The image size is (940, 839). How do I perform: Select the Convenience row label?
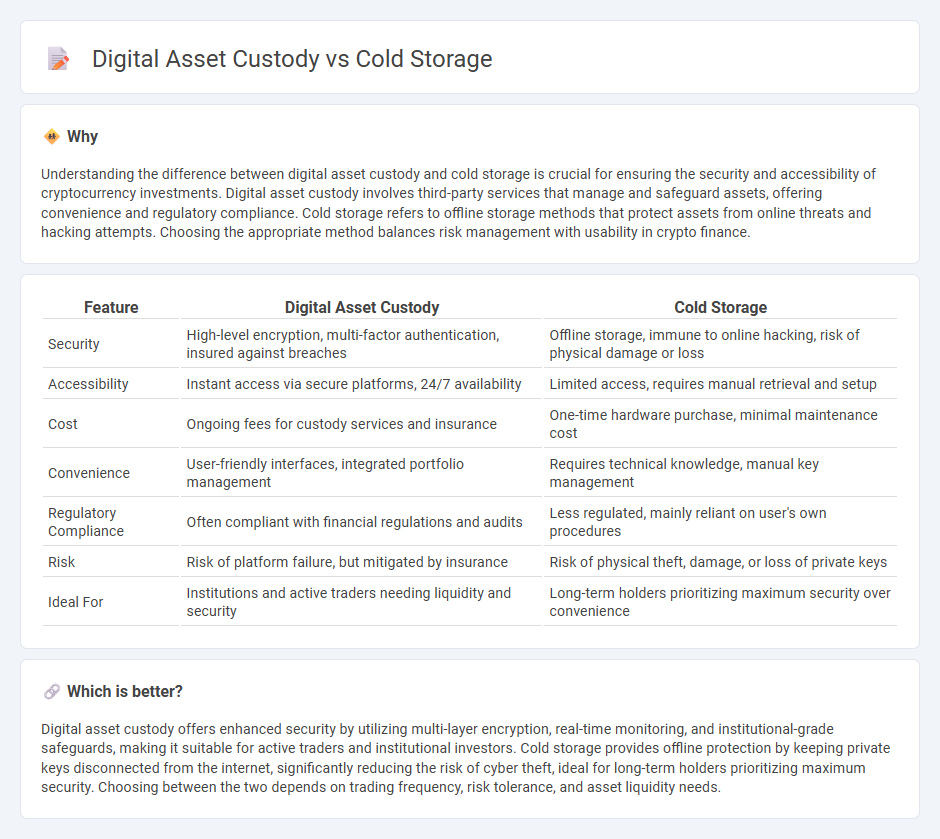tap(89, 473)
